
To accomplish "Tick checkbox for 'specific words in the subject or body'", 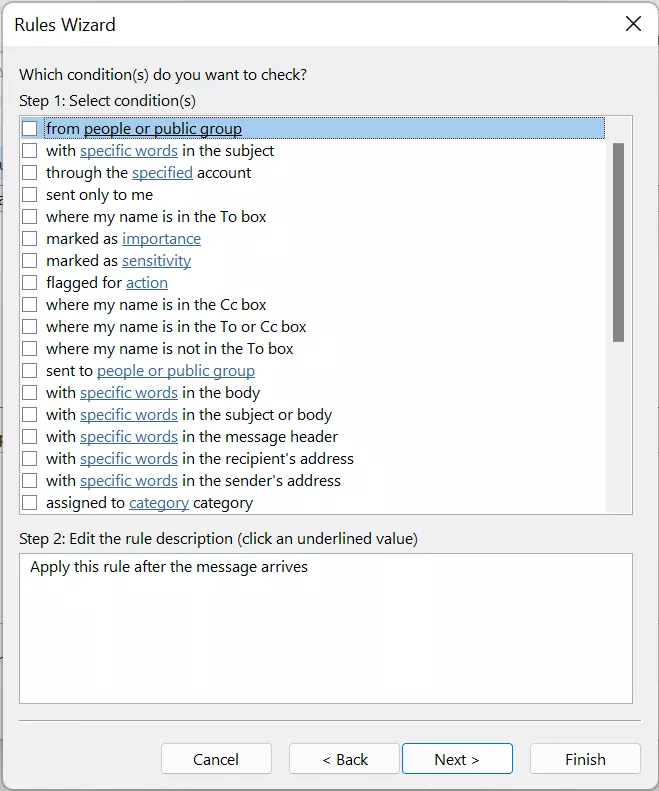I will tap(30, 415).
